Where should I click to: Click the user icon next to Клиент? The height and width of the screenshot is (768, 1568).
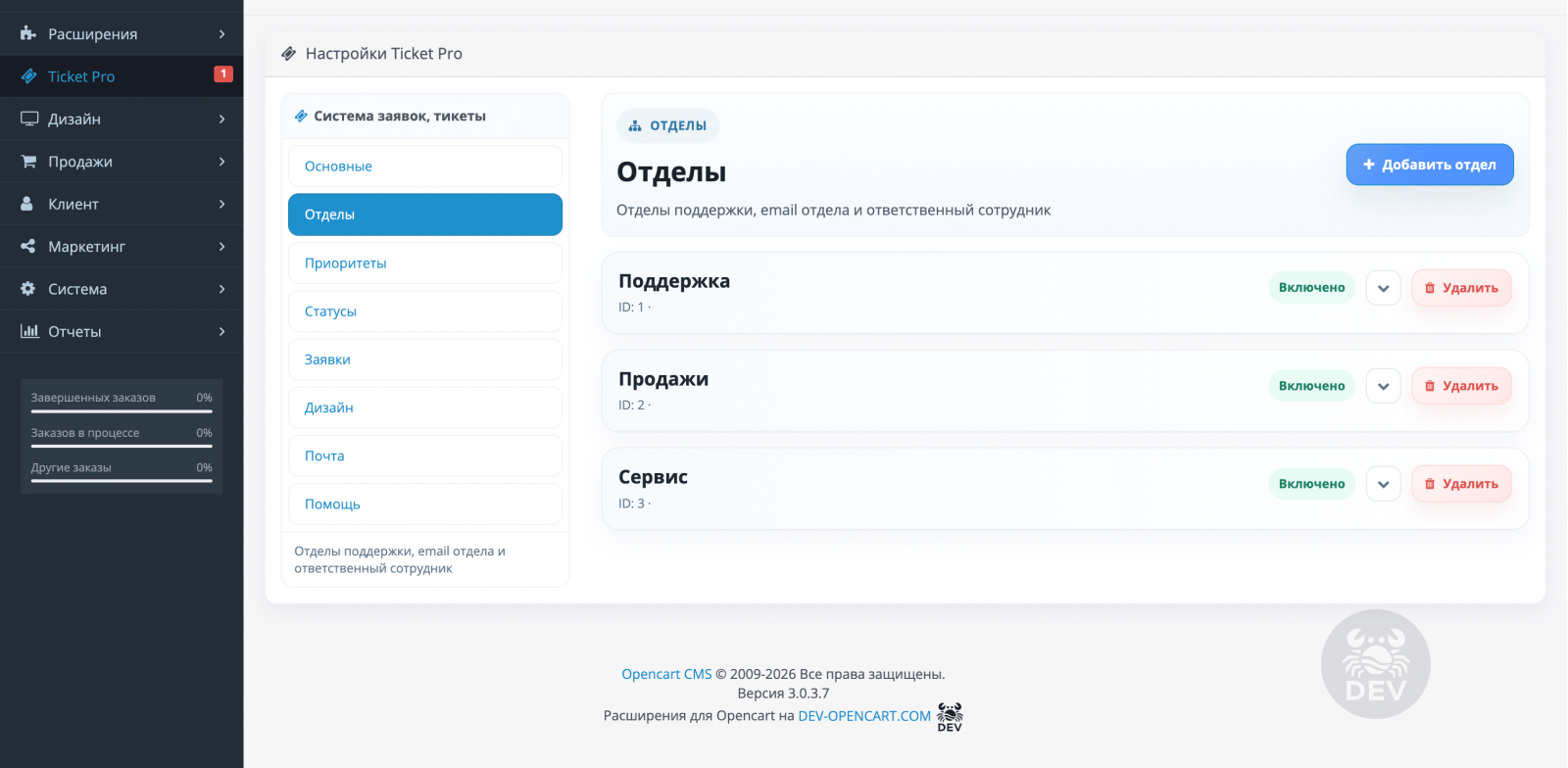pos(27,204)
